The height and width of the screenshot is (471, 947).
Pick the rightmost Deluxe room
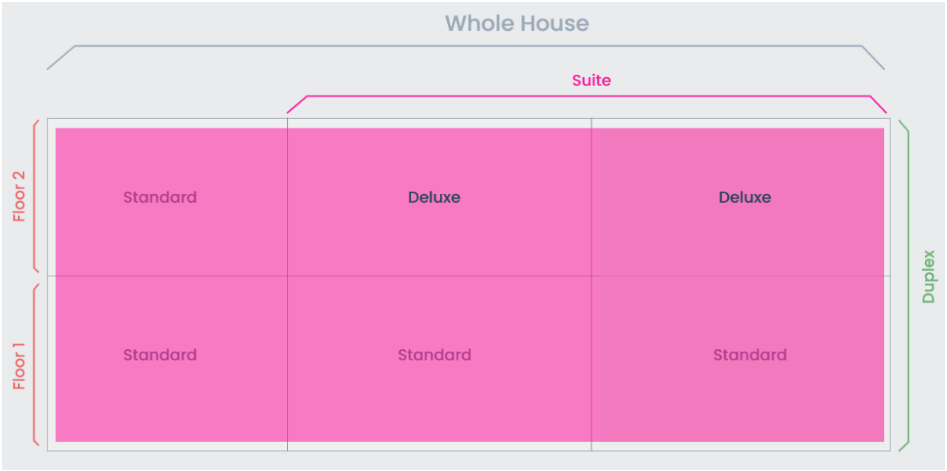[744, 197]
